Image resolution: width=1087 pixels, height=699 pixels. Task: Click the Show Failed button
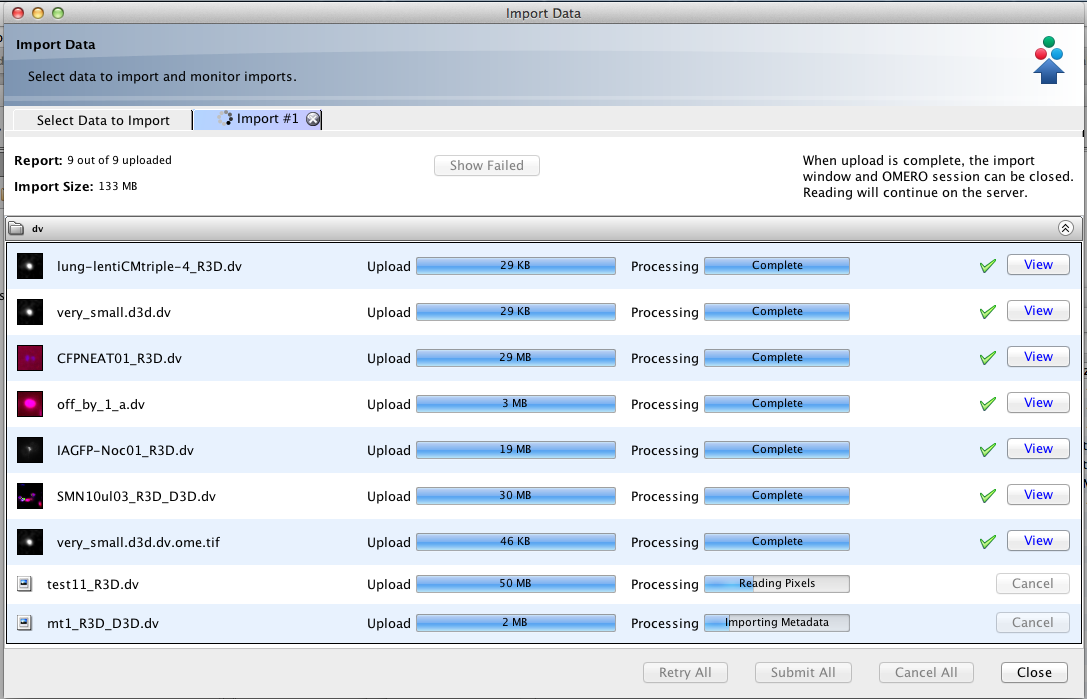[x=486, y=166]
